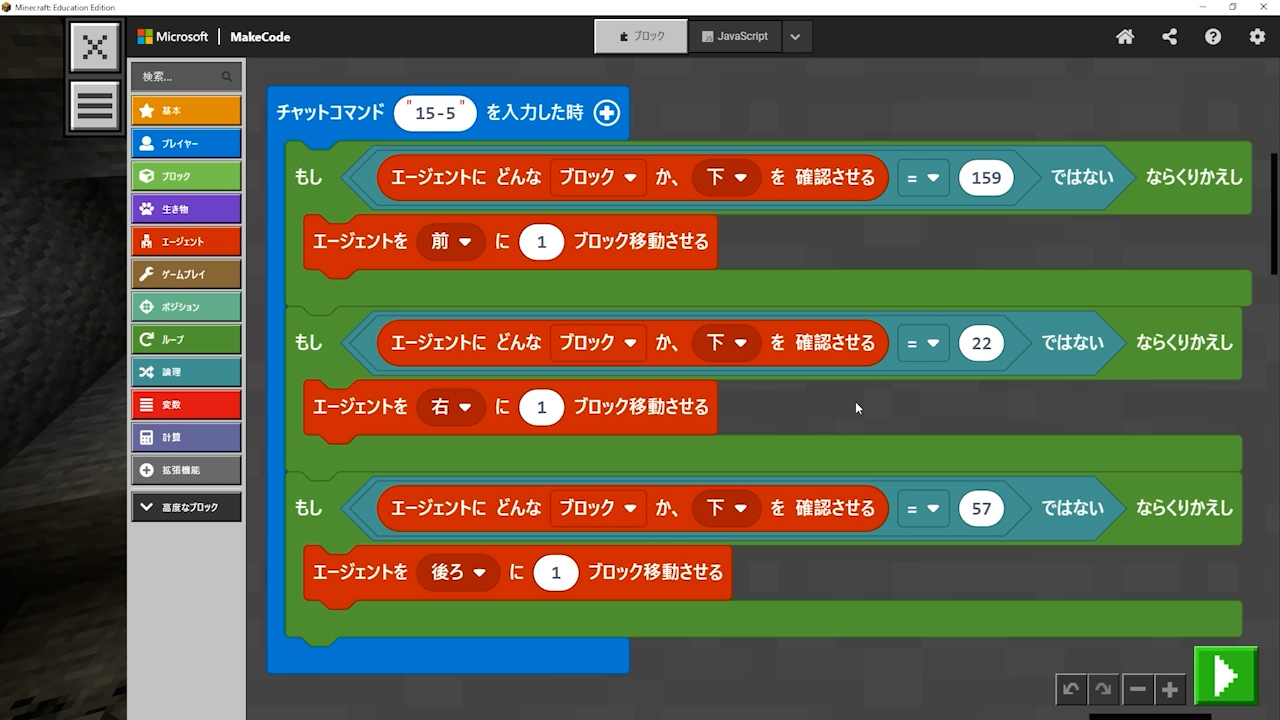Click the Undo arrow button
1280x720 pixels.
click(x=1071, y=689)
